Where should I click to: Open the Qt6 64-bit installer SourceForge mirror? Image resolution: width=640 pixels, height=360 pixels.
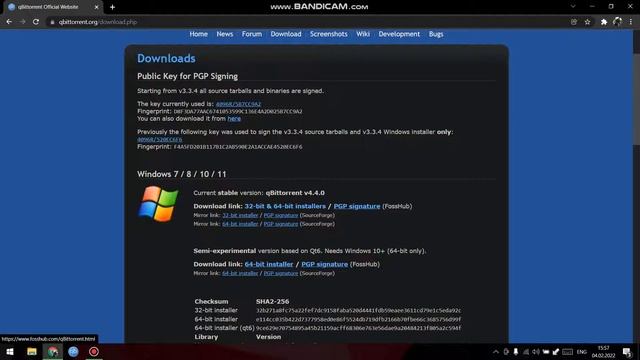pos(240,273)
